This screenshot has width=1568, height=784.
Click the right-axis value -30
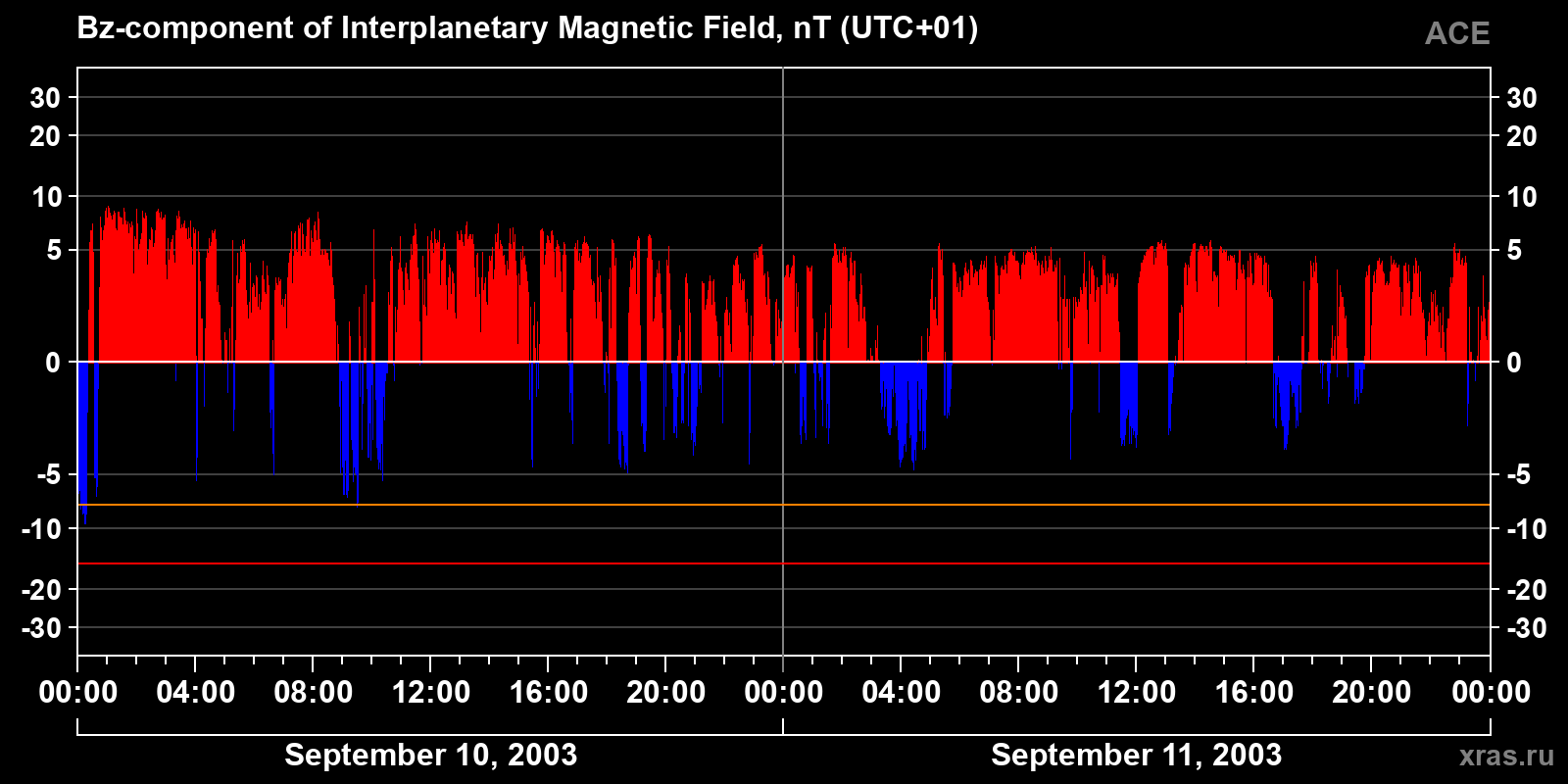pyautogui.click(x=1526, y=628)
